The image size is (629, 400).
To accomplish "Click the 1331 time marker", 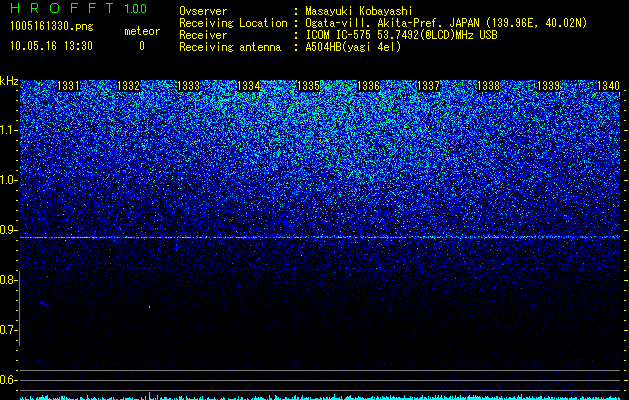I will tap(69, 86).
